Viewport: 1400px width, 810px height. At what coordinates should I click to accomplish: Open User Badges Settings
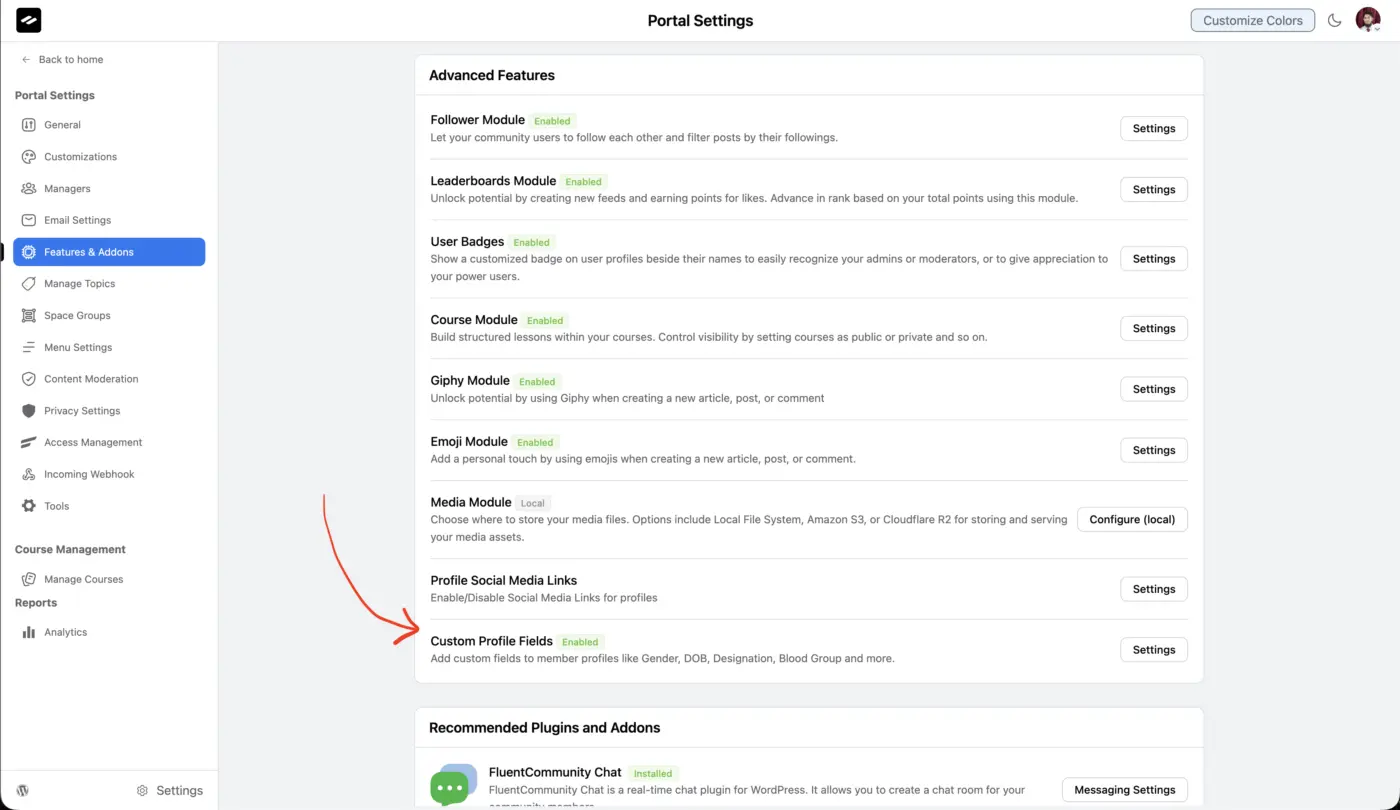(x=1153, y=258)
